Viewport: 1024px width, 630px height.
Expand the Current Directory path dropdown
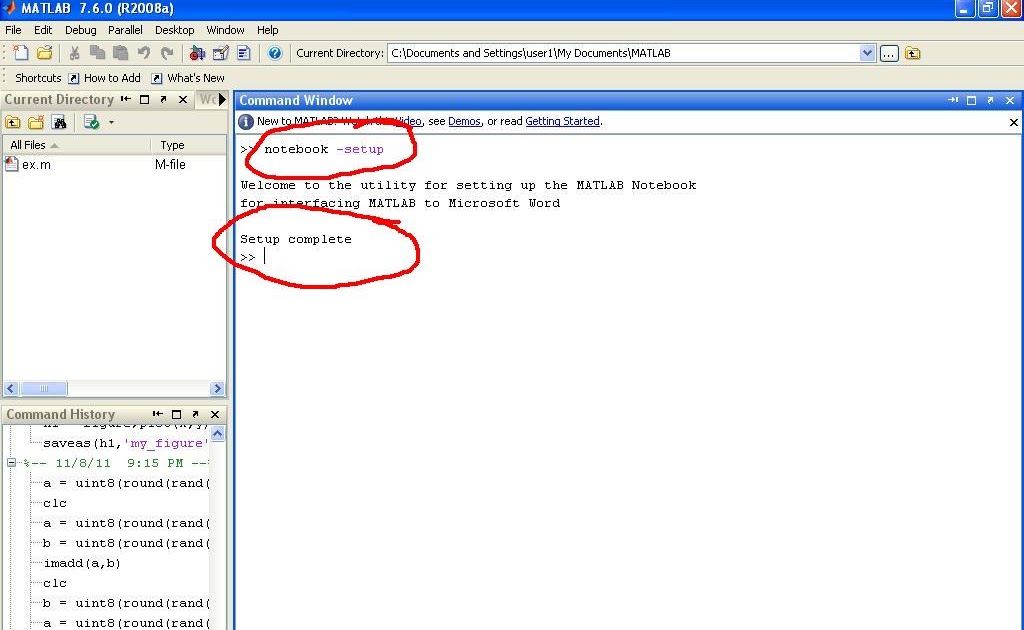867,54
